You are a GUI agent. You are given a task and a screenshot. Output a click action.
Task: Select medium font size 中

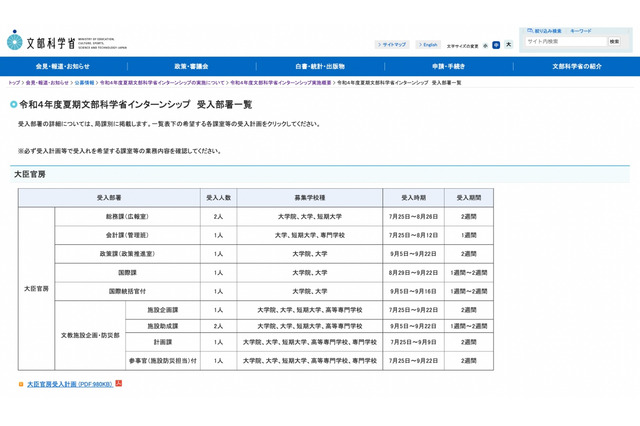pyautogui.click(x=497, y=45)
